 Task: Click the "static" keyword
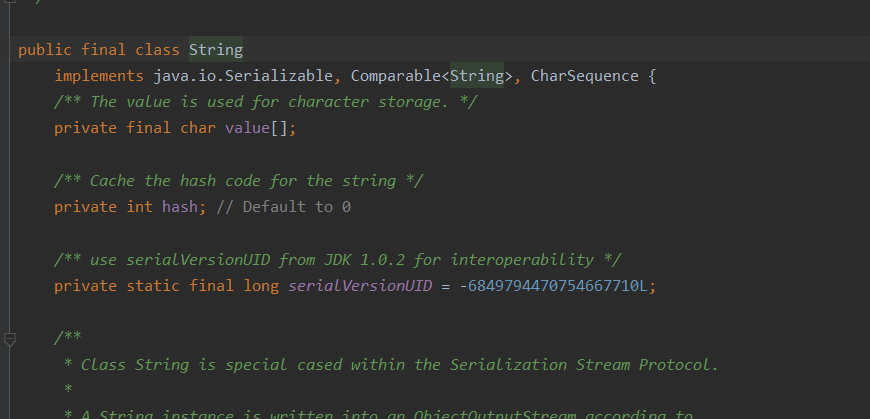click(x=153, y=286)
